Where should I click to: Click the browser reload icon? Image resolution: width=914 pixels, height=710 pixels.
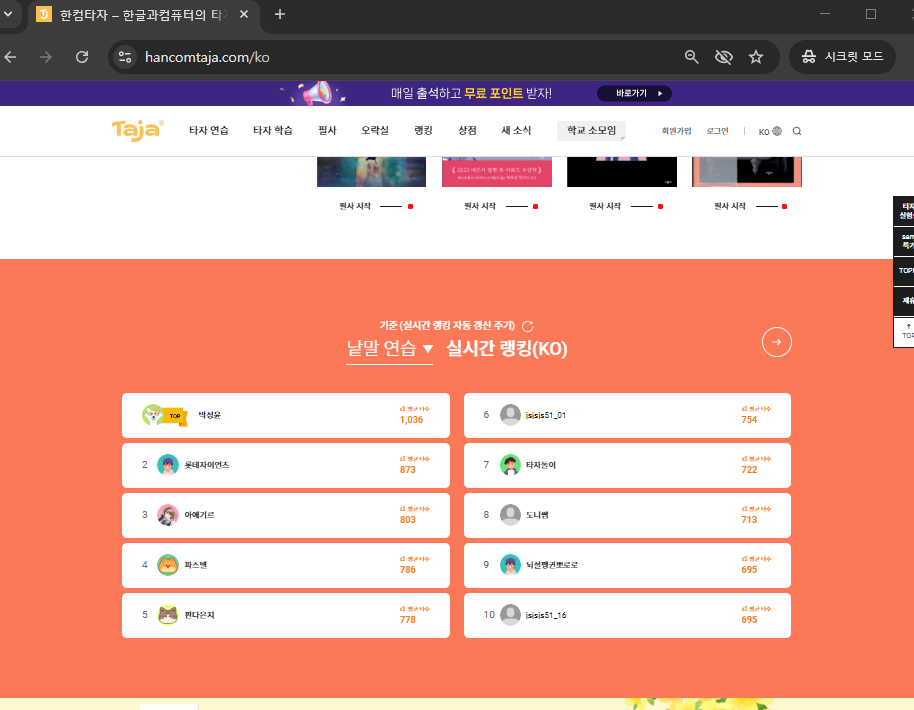pos(83,57)
